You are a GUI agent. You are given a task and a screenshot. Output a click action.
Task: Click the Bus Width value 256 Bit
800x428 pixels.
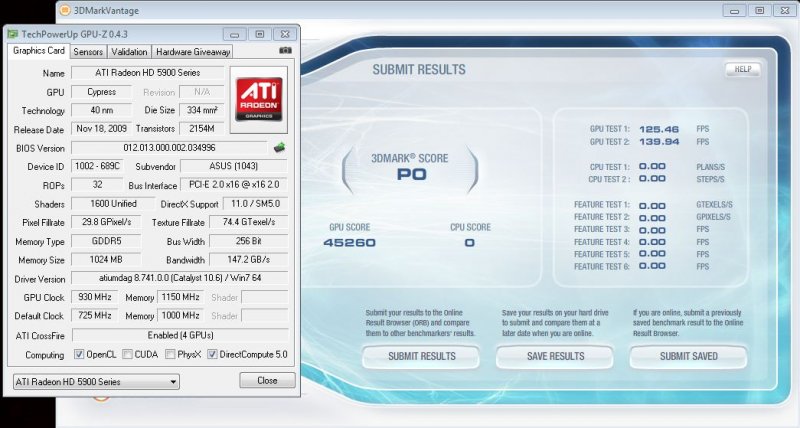[248, 241]
